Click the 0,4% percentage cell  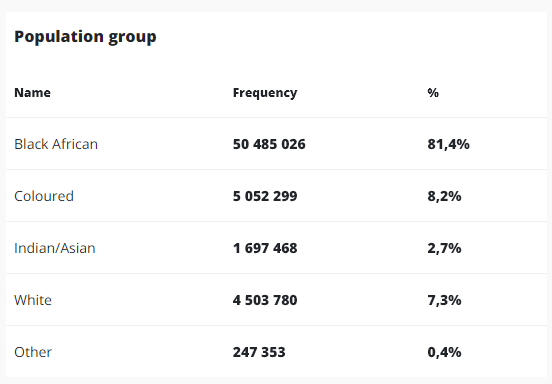click(x=444, y=352)
